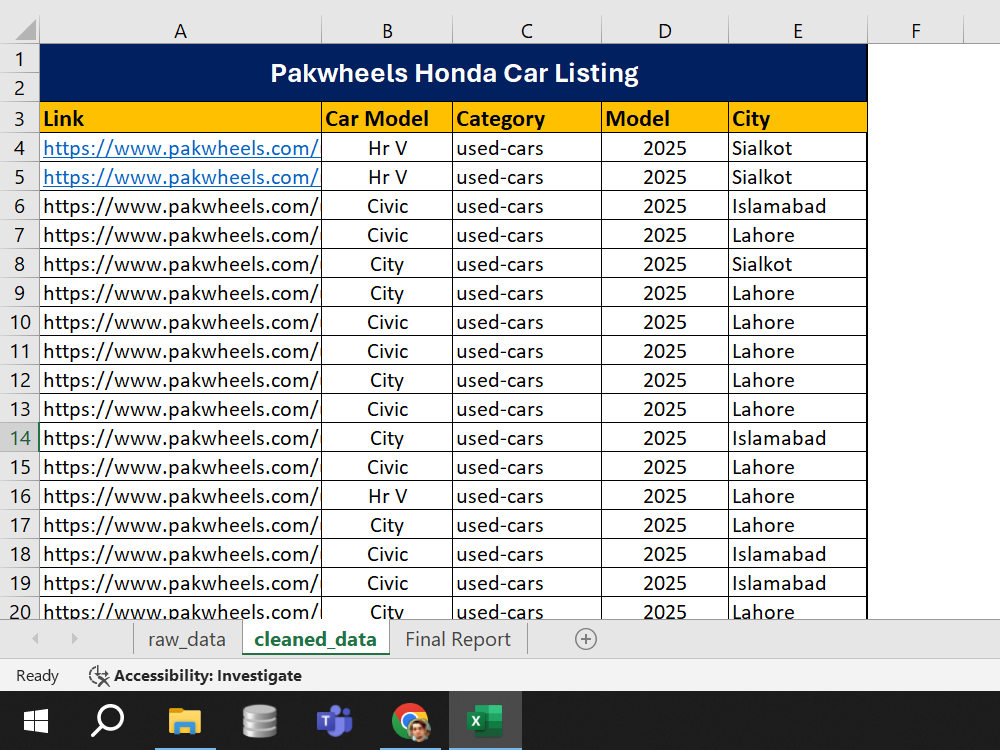The height and width of the screenshot is (750, 1000).
Task: Select cleaned_data sheet tab
Action: [x=316, y=639]
